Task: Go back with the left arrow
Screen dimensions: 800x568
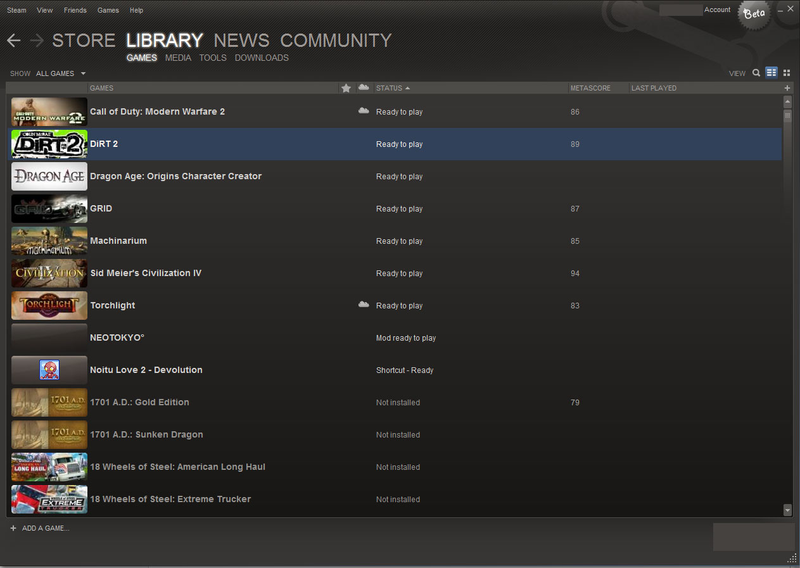Action: [x=14, y=40]
